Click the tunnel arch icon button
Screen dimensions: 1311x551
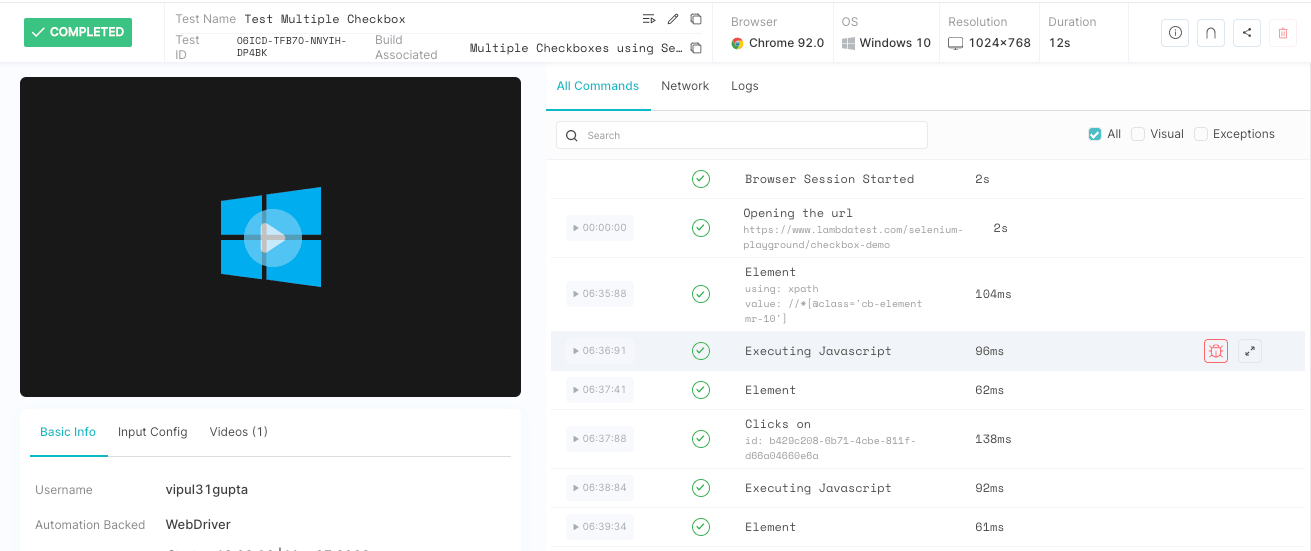1211,33
